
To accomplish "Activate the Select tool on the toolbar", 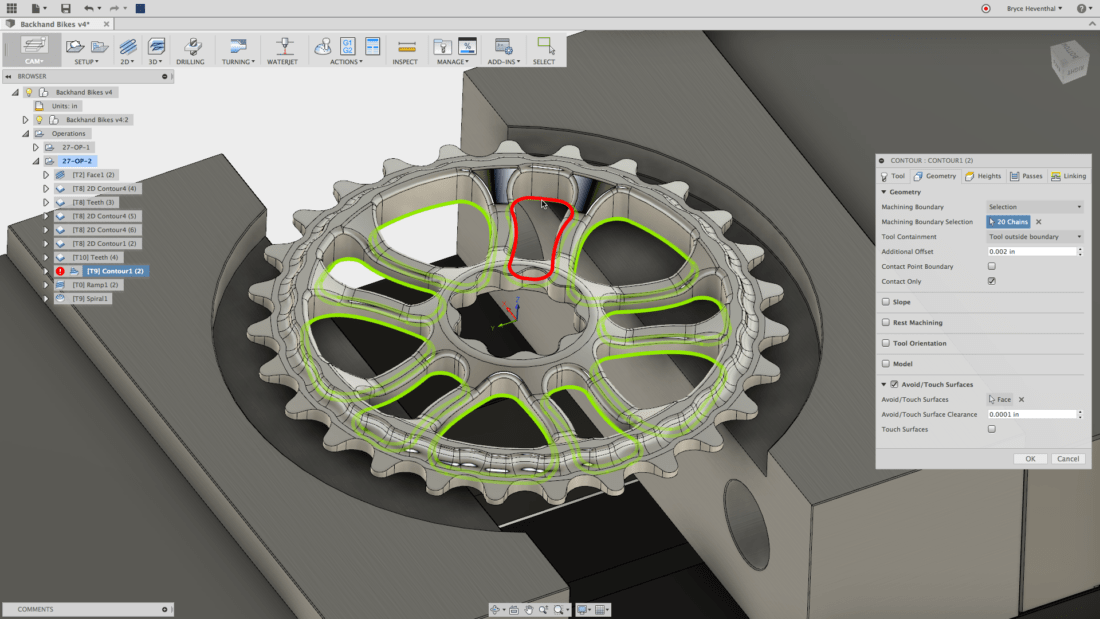I will 545,48.
